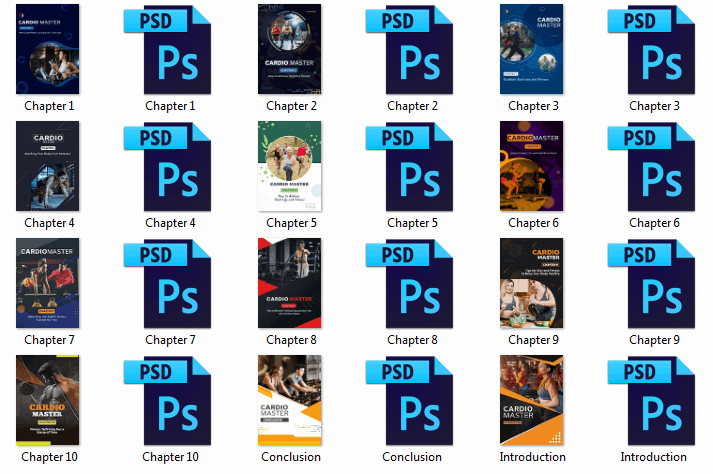713x474 pixels.
Task: Select the Chapter 4 PSD file icon
Action: click(x=168, y=167)
